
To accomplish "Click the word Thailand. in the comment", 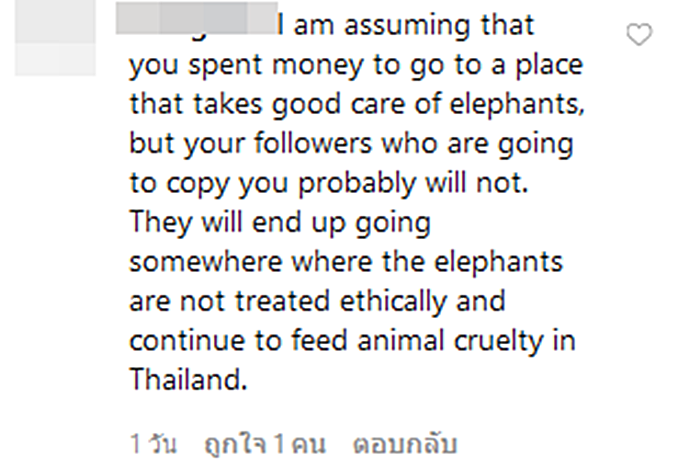I will [x=188, y=379].
